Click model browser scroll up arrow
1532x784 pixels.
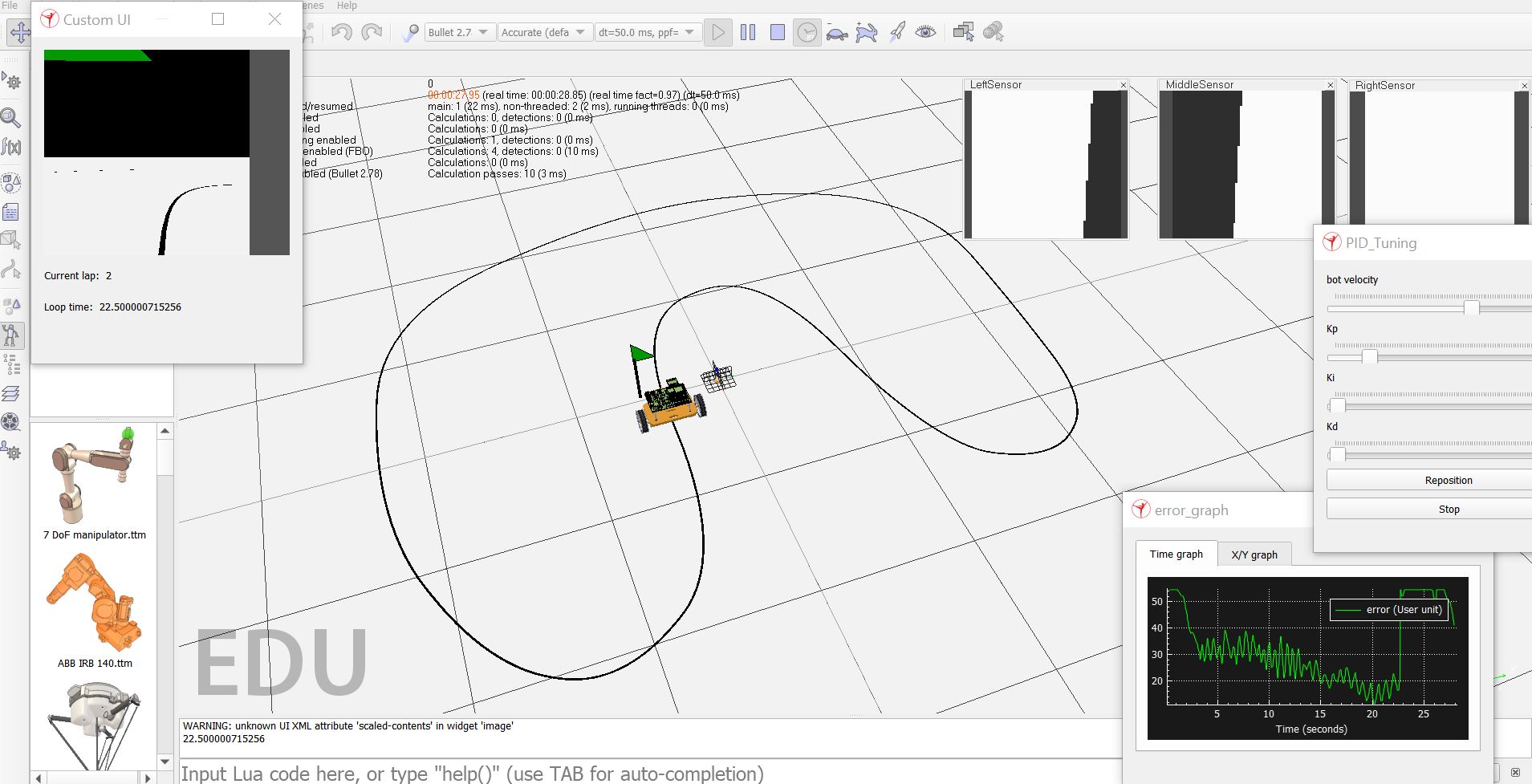tap(165, 431)
